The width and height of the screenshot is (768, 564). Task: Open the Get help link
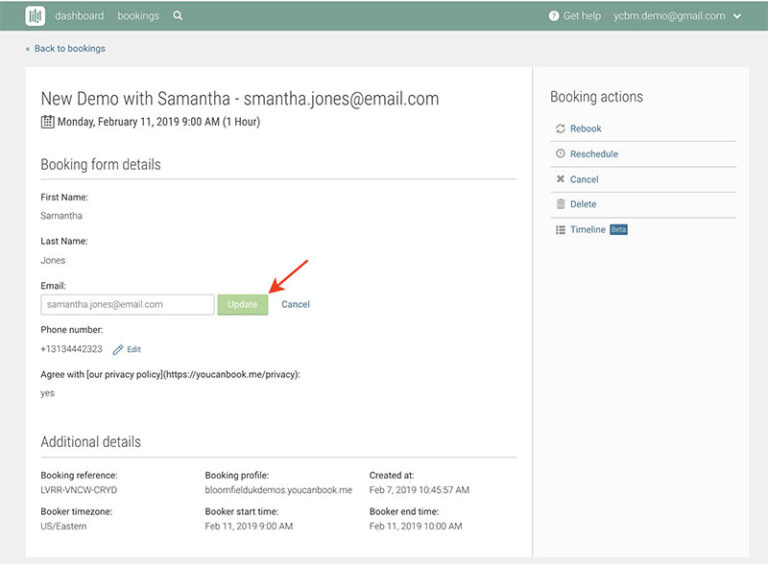tap(582, 16)
